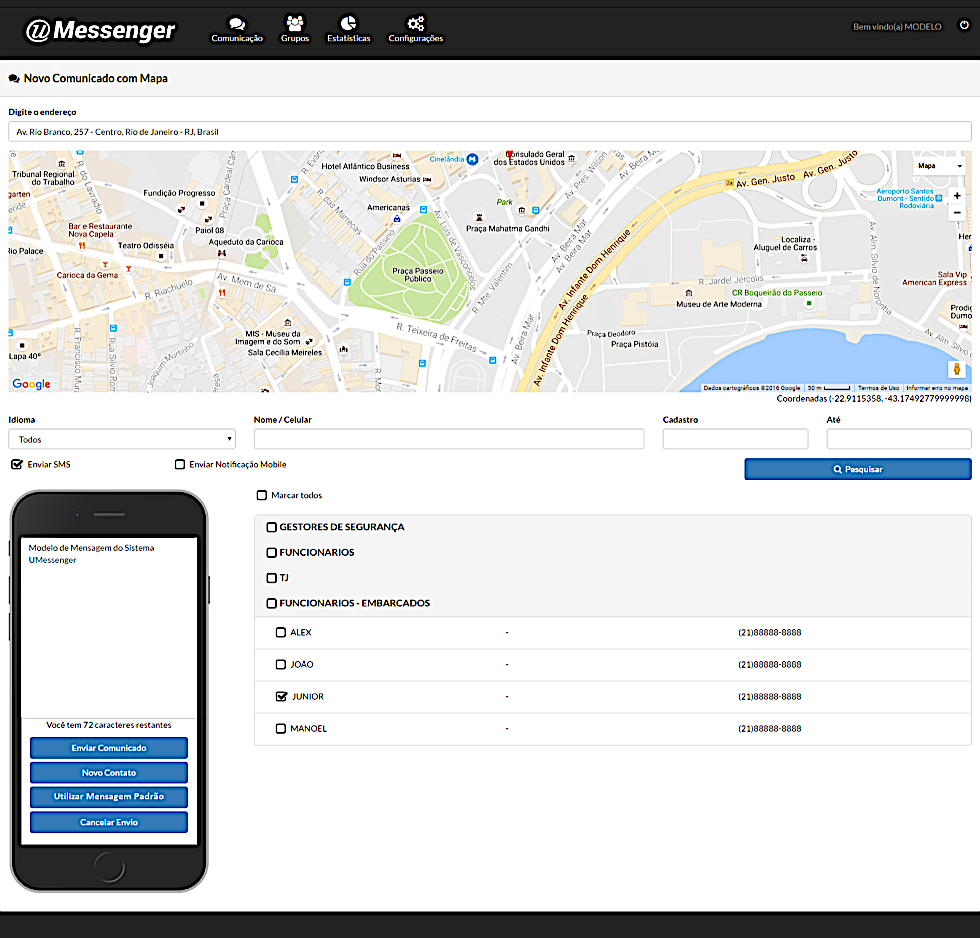
Task: Click the power logout icon
Action: pyautogui.click(x=964, y=25)
